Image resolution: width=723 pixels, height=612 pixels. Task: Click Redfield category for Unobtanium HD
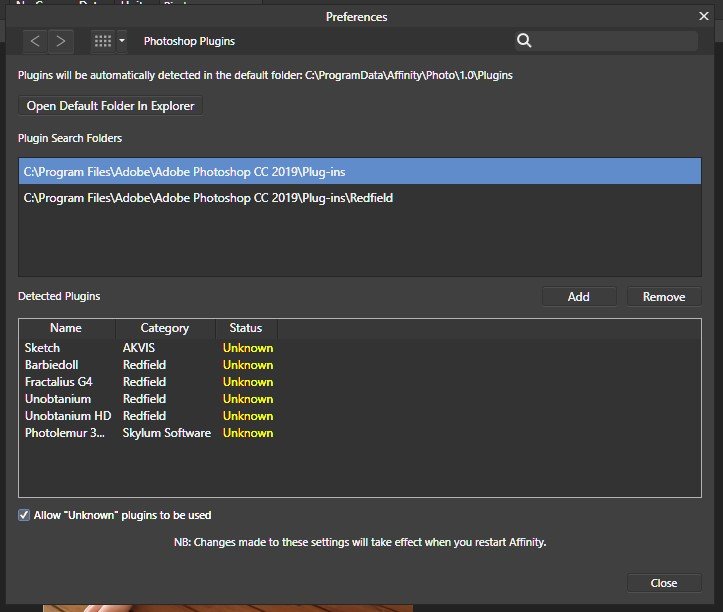click(144, 416)
